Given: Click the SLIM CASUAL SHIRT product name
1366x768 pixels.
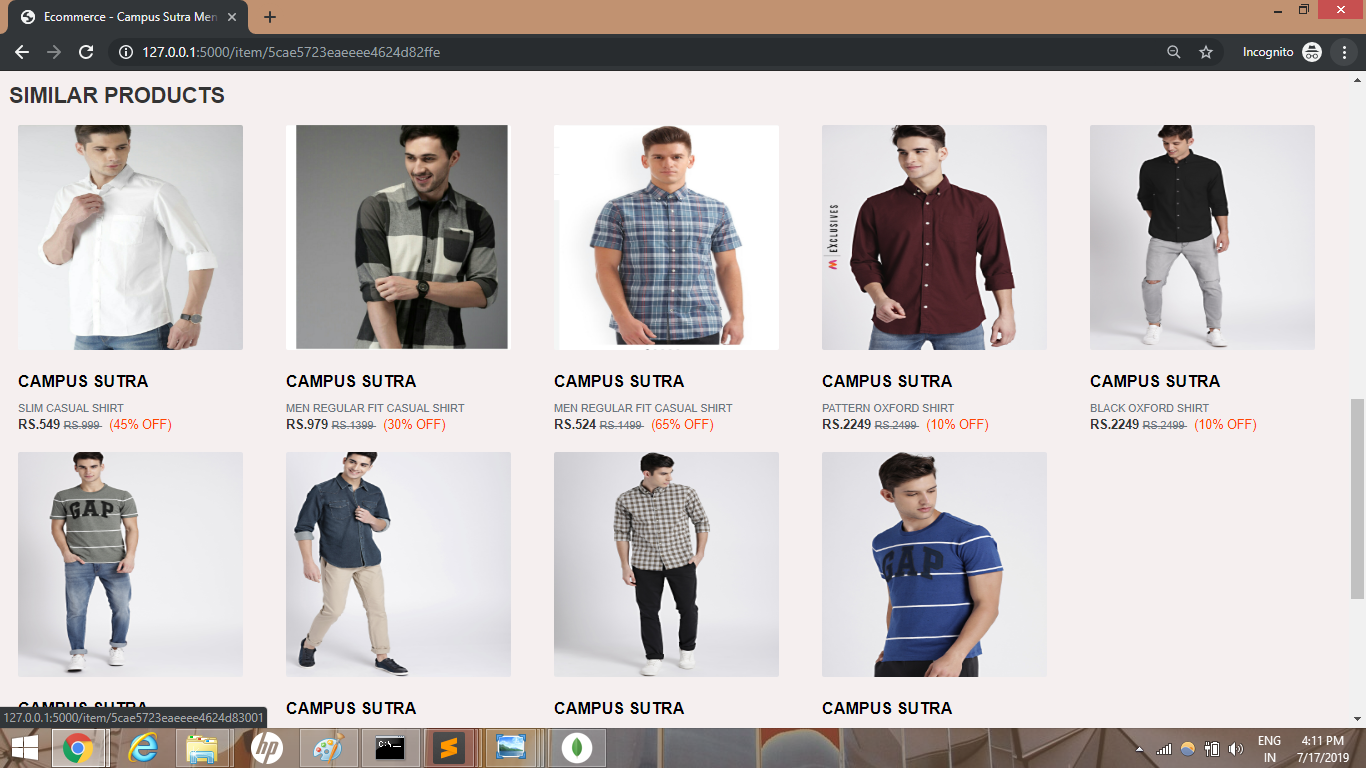Looking at the screenshot, I should 71,408.
